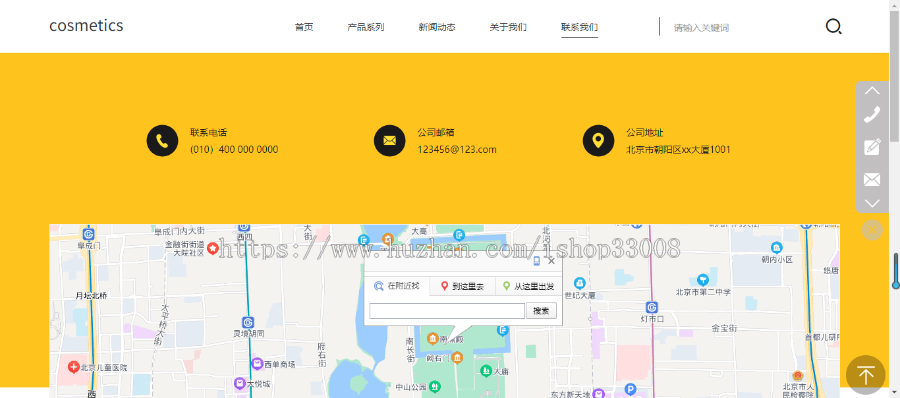Switch to 到这里去 tab in map popup
This screenshot has width=900, height=398.
[462, 286]
